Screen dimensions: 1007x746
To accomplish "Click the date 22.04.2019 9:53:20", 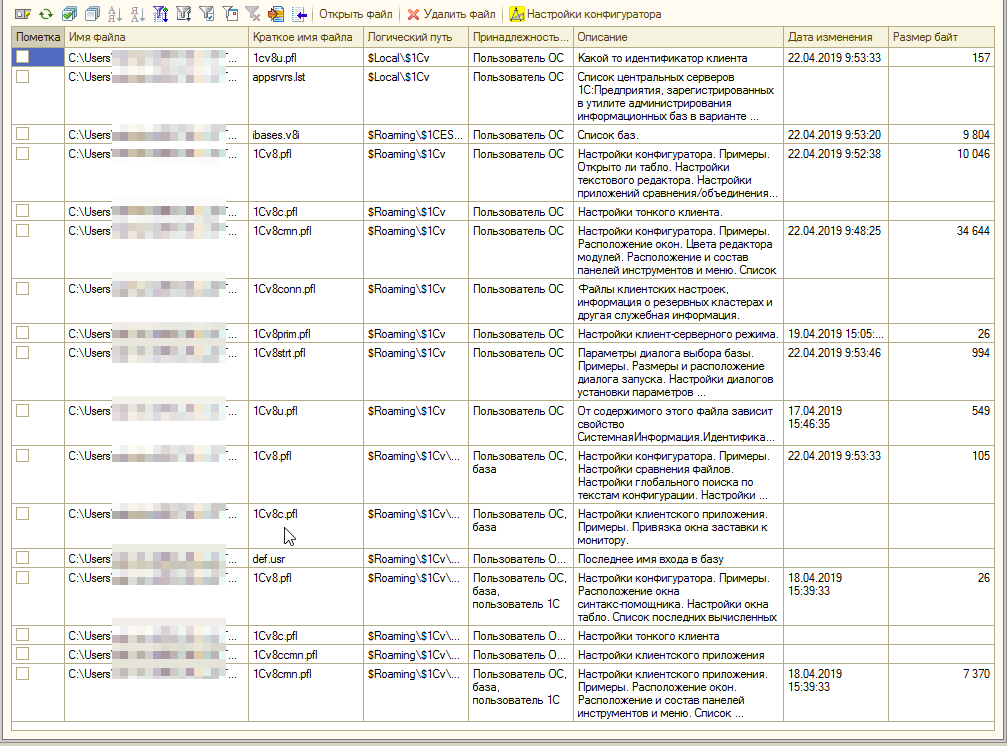I will click(836, 135).
